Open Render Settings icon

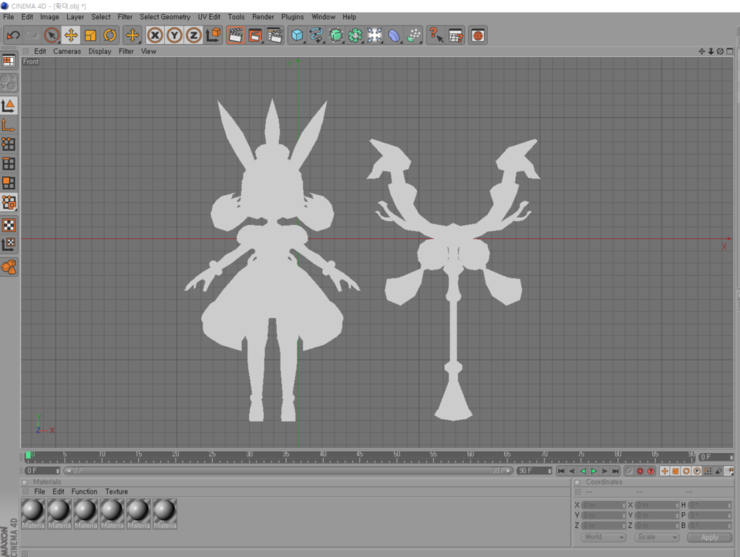pos(274,35)
